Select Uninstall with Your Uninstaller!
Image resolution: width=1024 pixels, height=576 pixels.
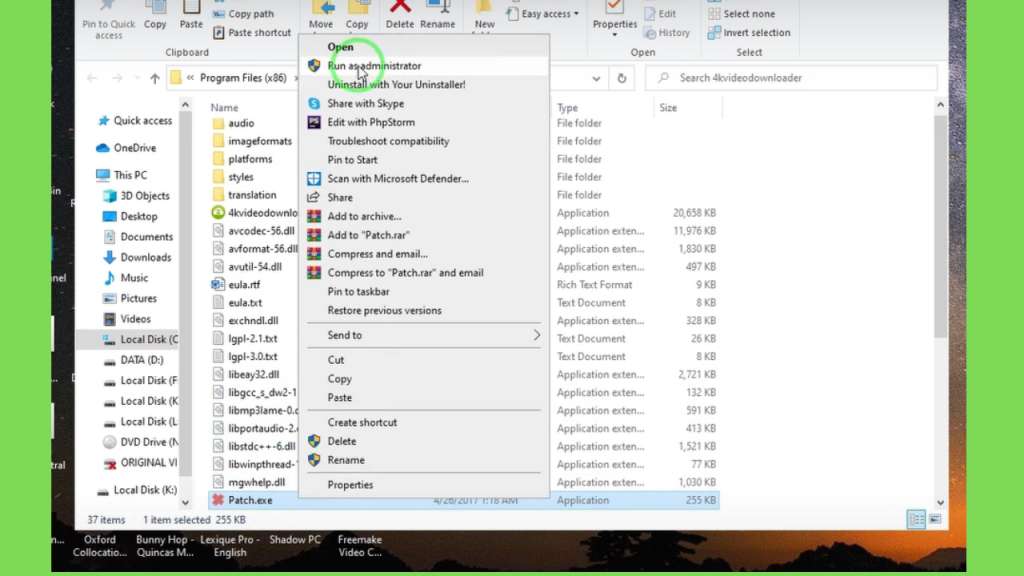(x=396, y=85)
